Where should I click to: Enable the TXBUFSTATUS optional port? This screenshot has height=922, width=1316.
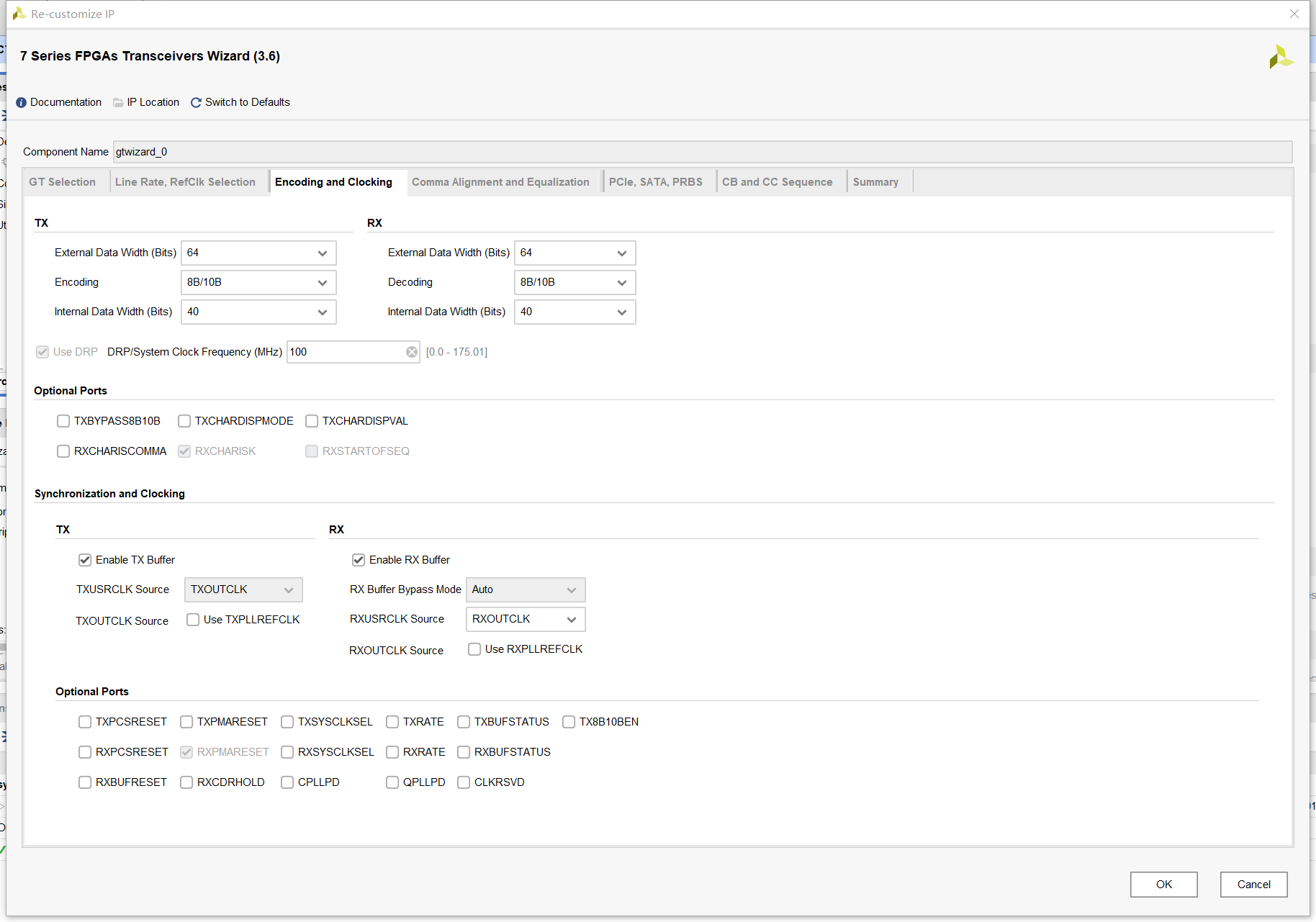pos(464,722)
